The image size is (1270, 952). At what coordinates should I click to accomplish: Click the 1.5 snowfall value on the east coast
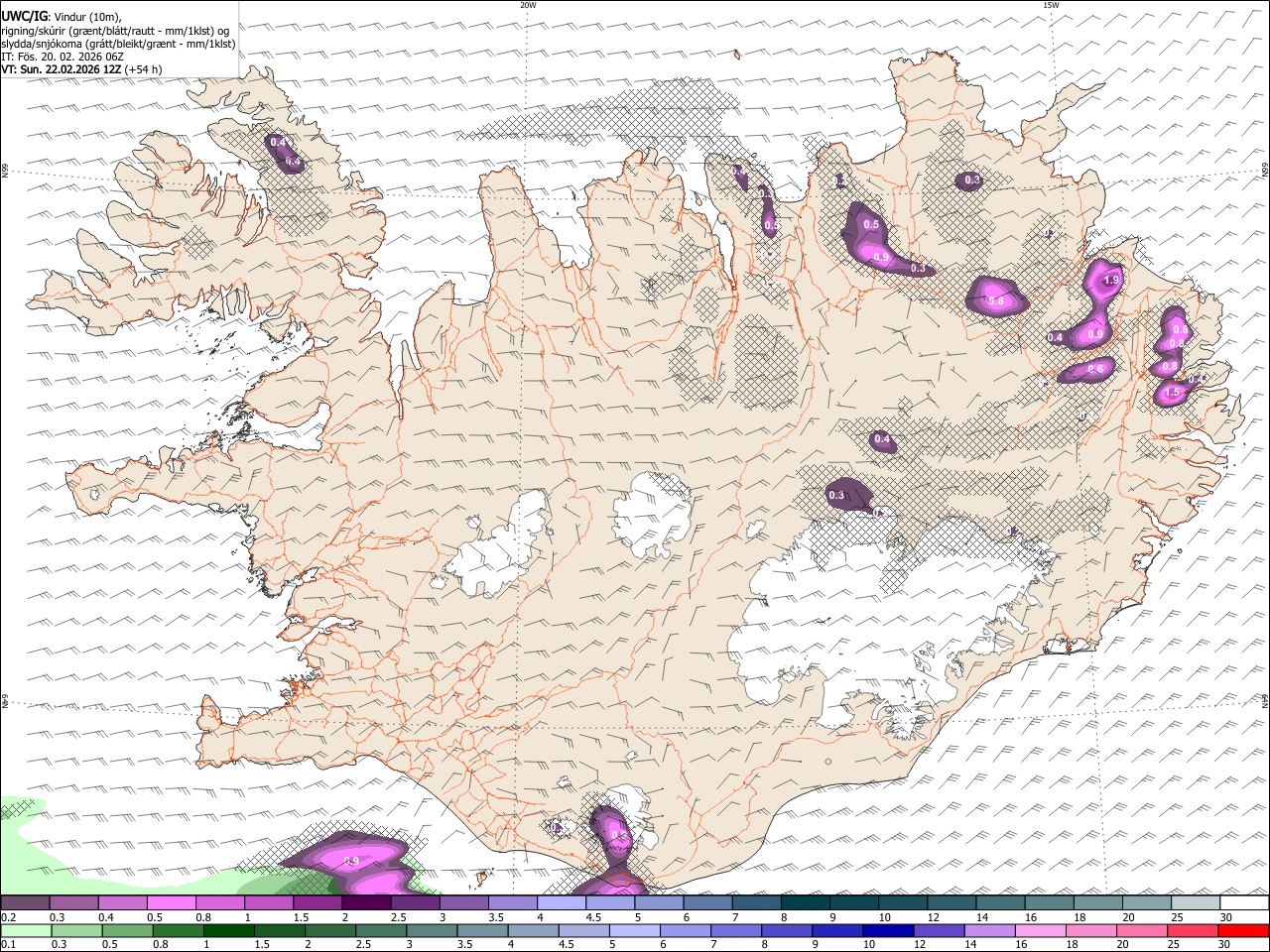(x=1172, y=393)
